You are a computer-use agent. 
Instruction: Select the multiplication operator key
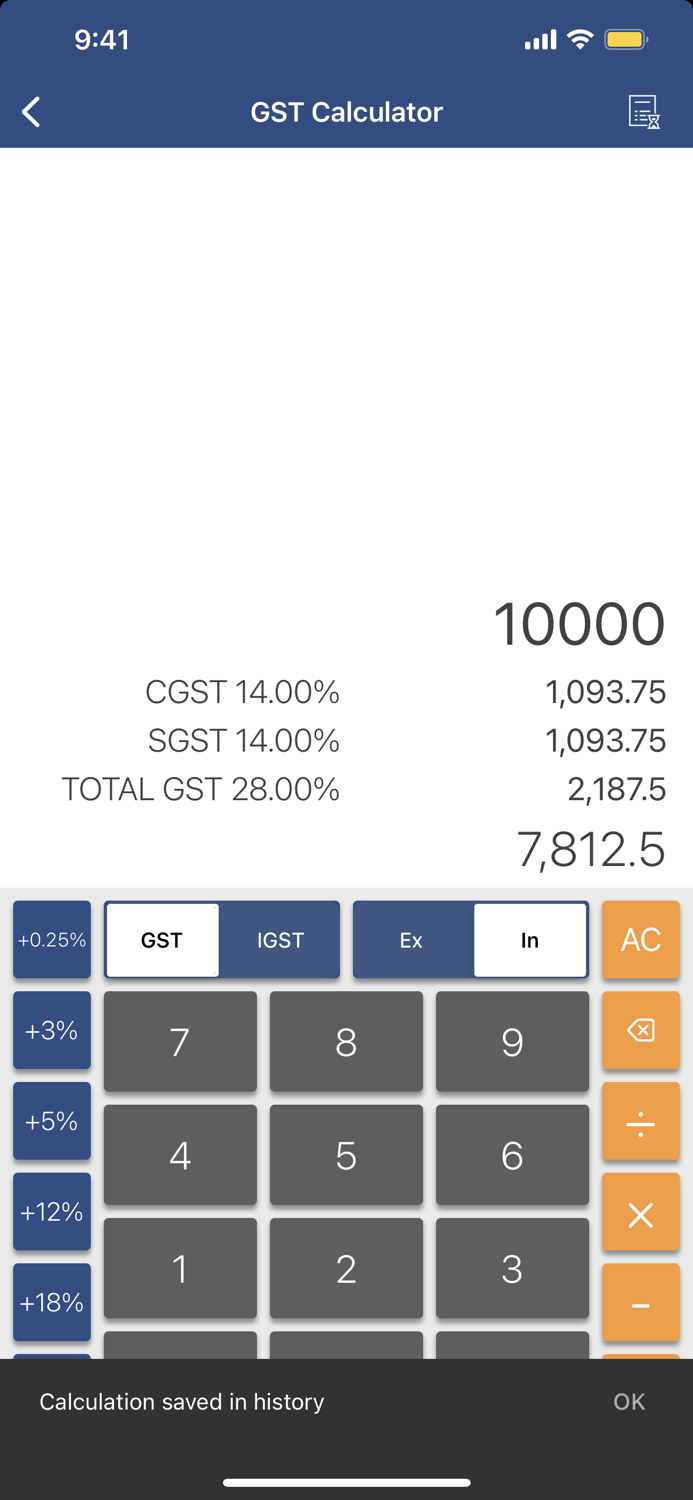[x=640, y=1212]
